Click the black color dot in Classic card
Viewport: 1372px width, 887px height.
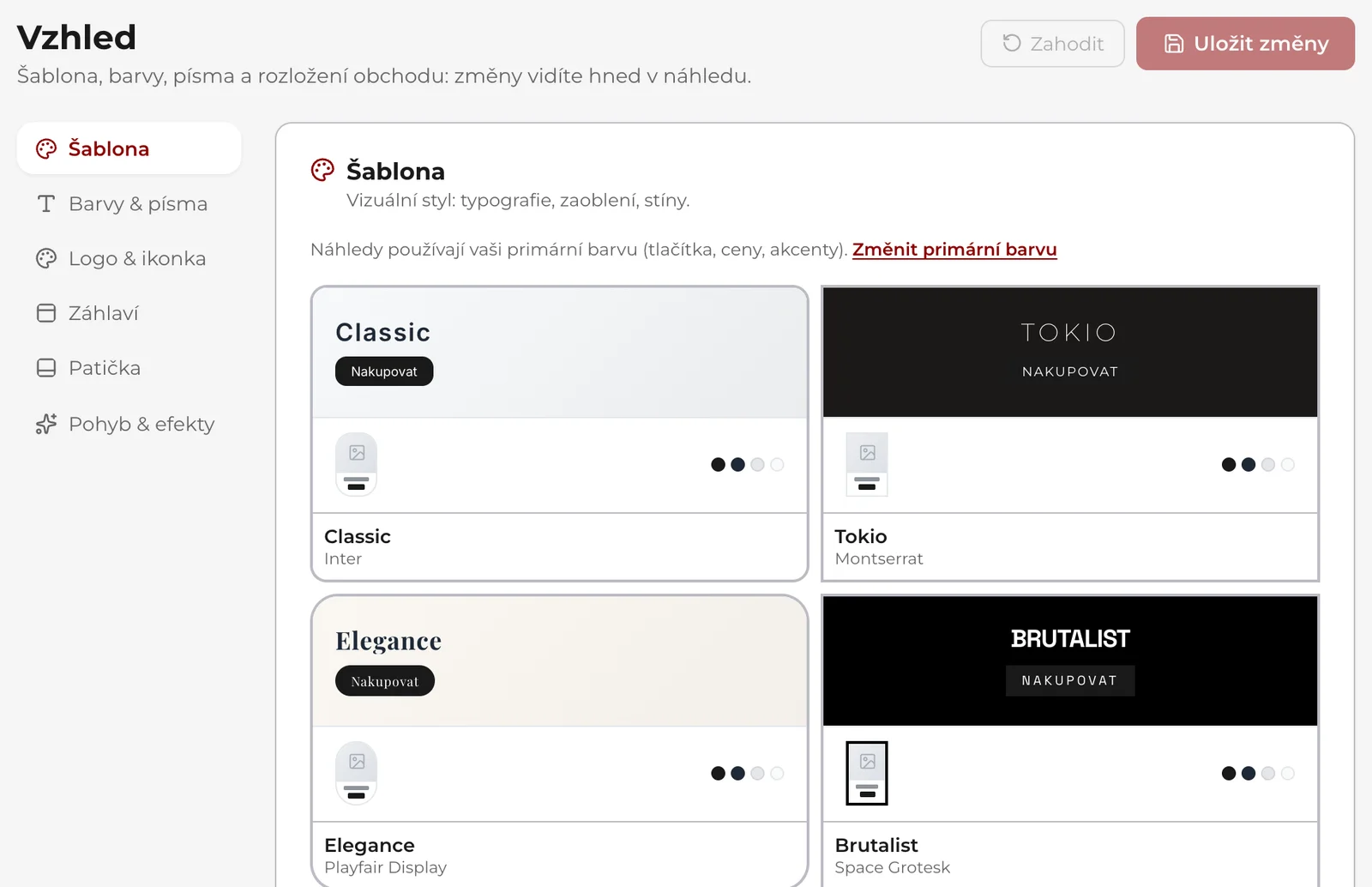719,465
